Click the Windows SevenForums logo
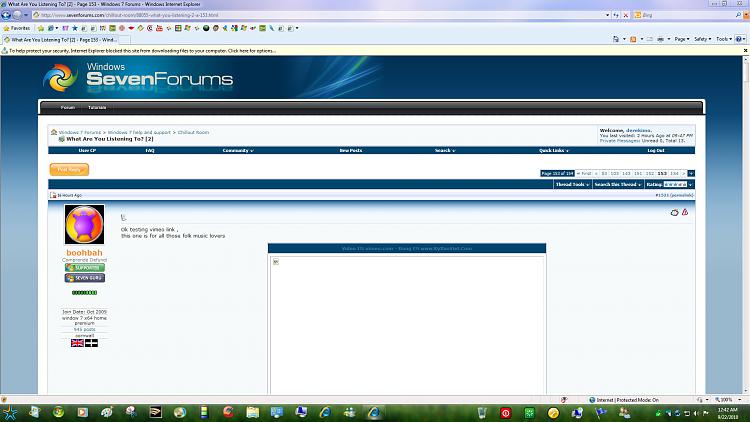Screen dimensions: 750x422 click(138, 77)
